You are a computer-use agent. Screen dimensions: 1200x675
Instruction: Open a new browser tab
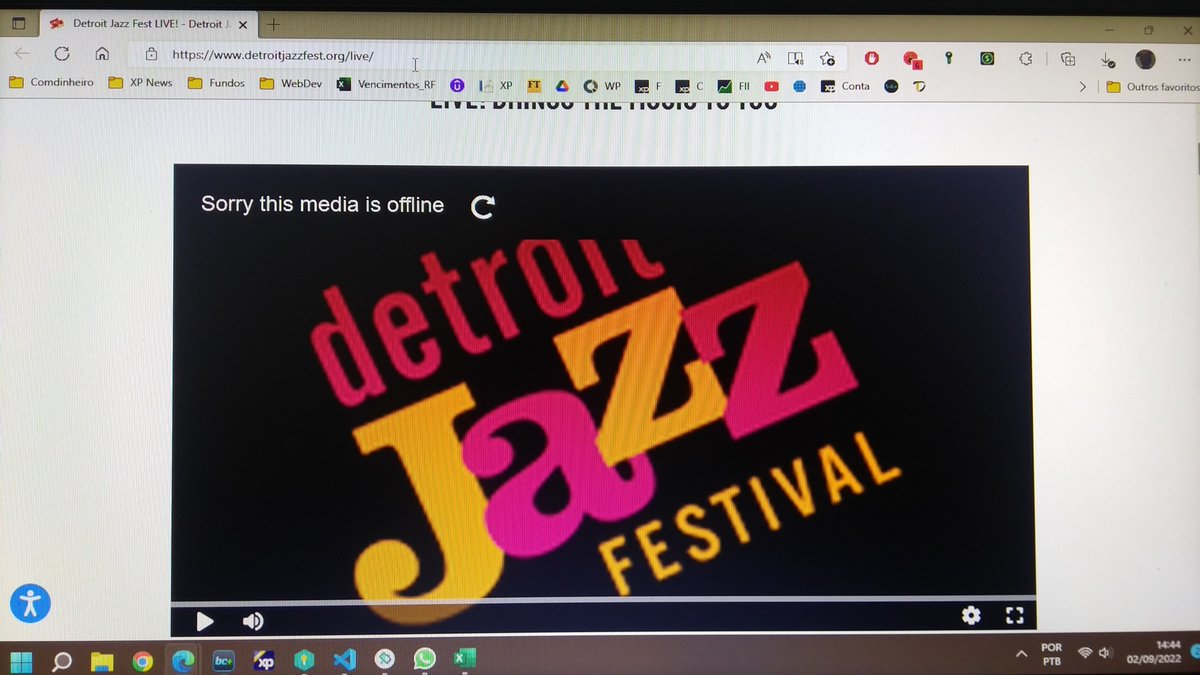click(x=275, y=24)
